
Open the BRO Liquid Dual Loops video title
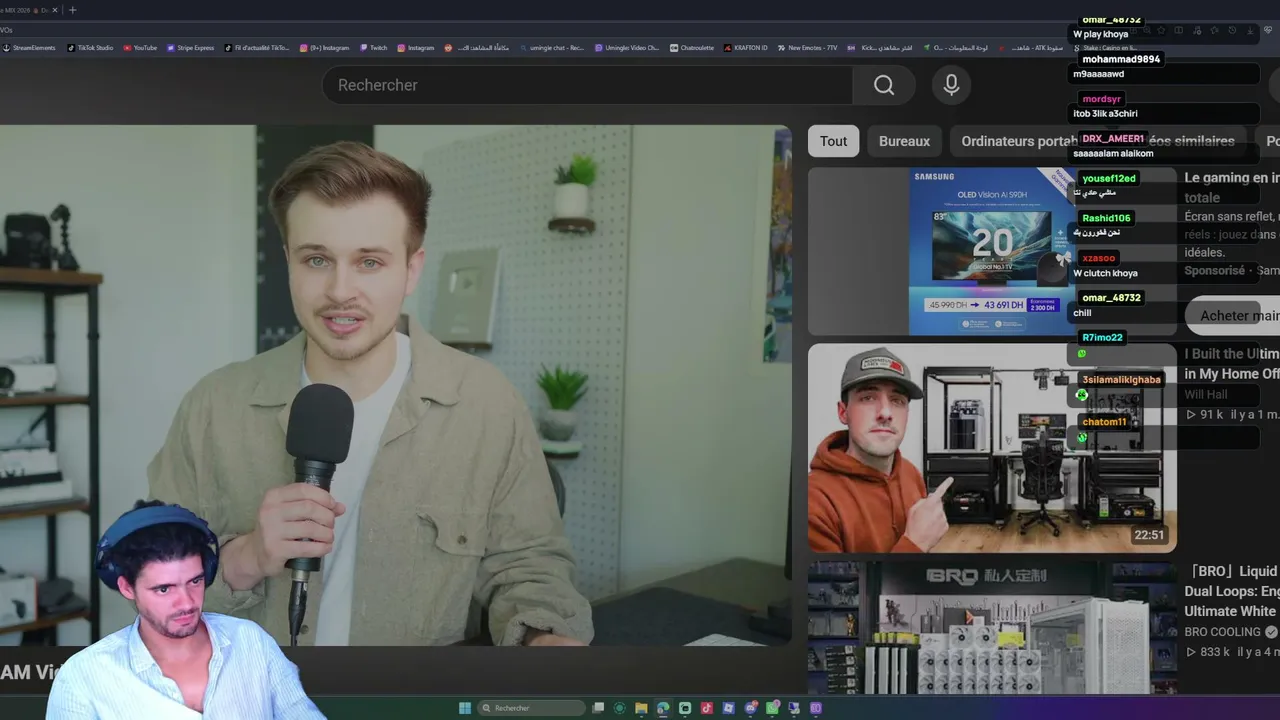(1232, 591)
